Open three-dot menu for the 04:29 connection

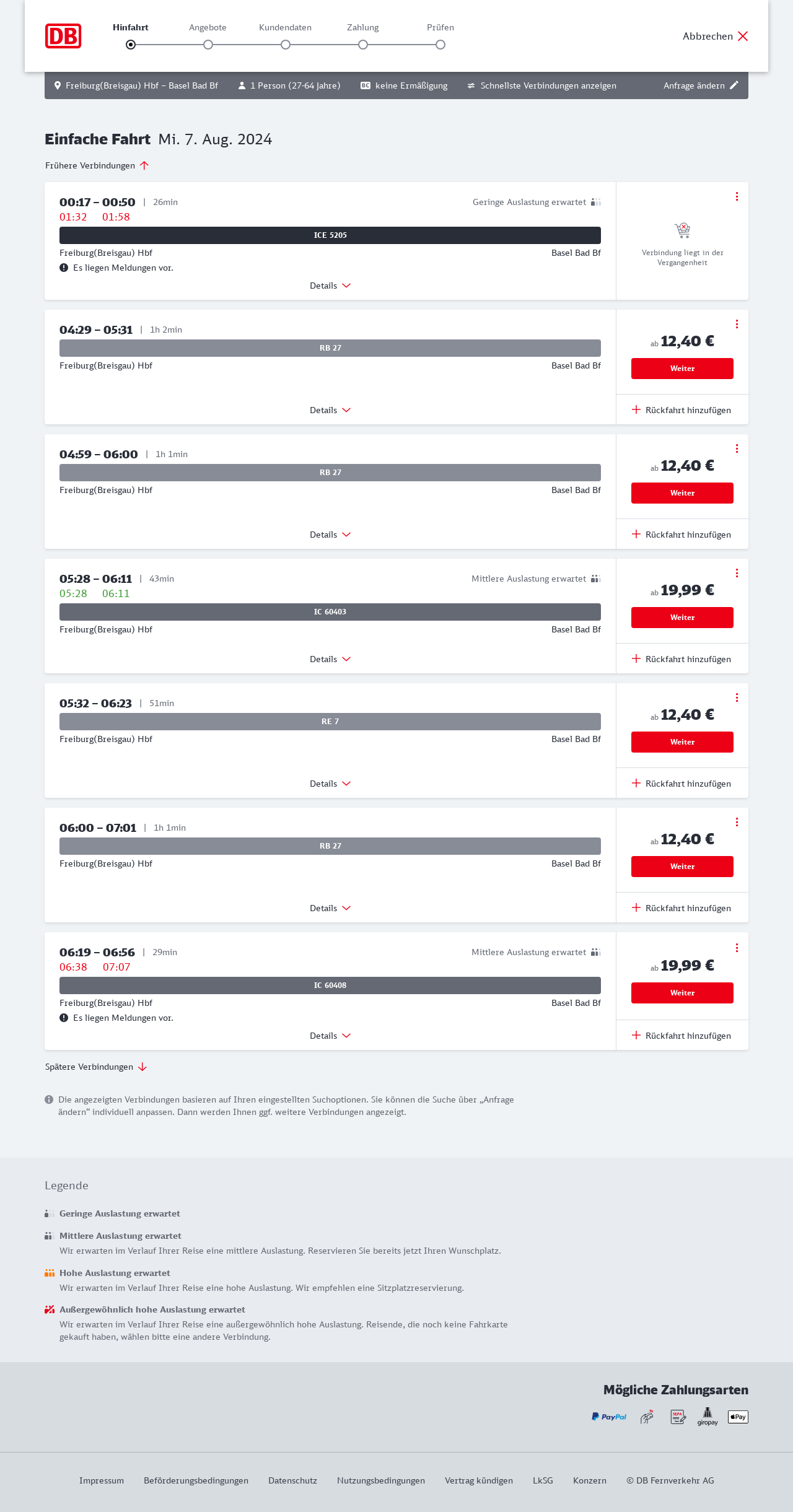coord(737,324)
